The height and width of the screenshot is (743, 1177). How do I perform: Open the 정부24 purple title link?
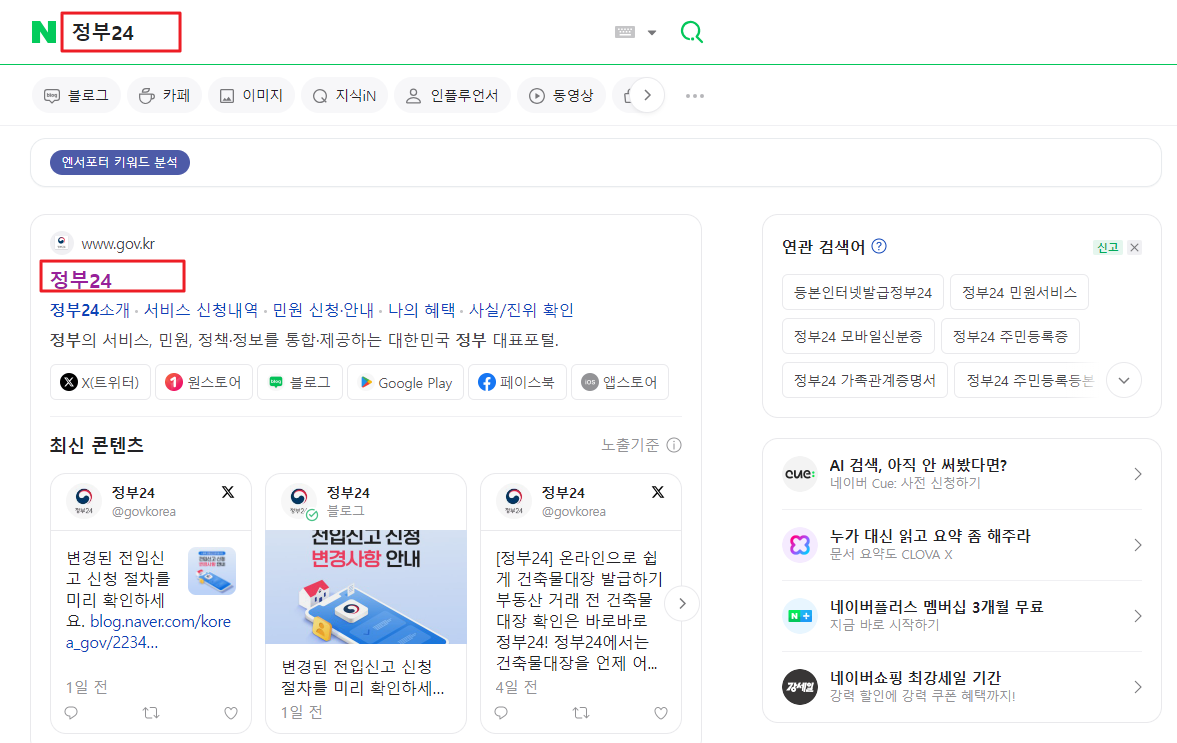81,280
